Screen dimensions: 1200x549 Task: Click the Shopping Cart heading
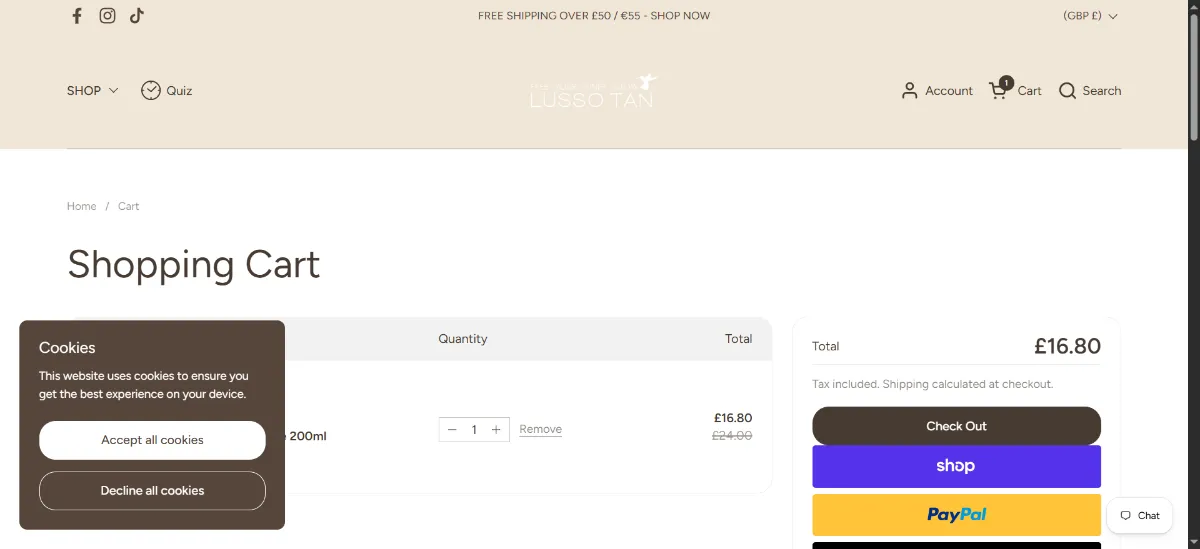point(194,265)
